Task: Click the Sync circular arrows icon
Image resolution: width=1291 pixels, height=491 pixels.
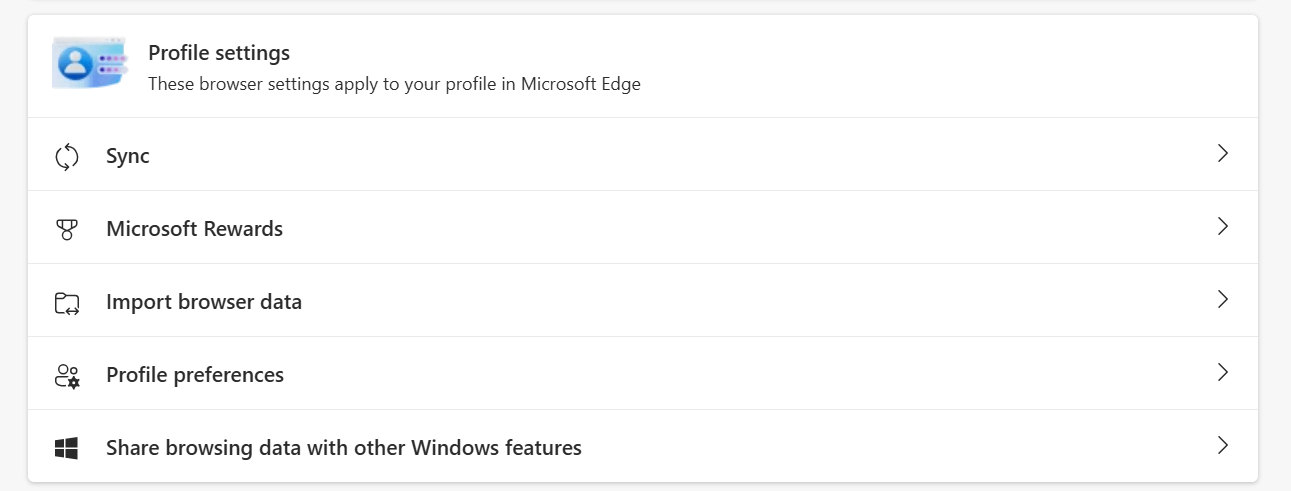Action: point(67,156)
